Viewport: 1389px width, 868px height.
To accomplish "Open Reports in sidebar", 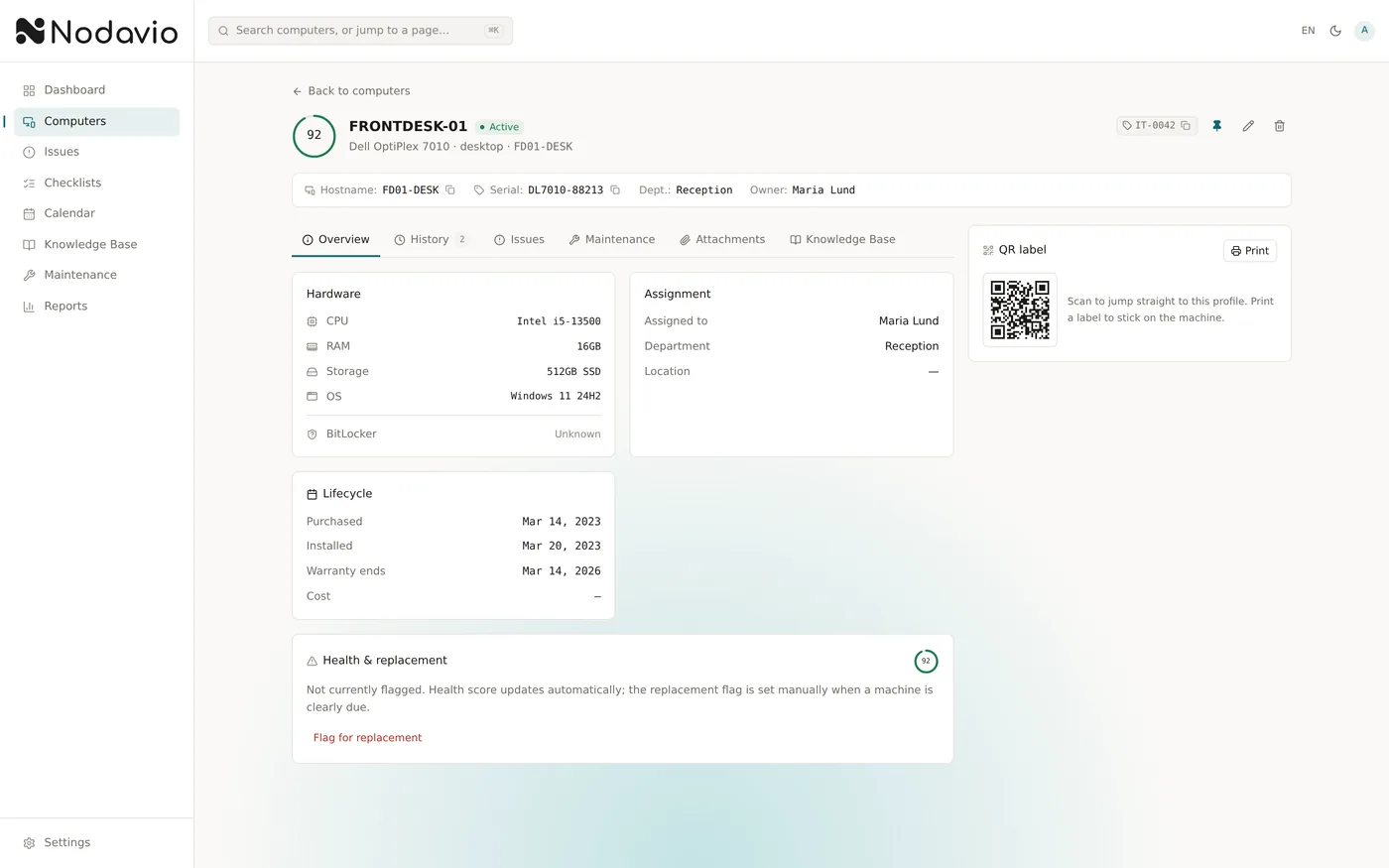I will (96, 306).
